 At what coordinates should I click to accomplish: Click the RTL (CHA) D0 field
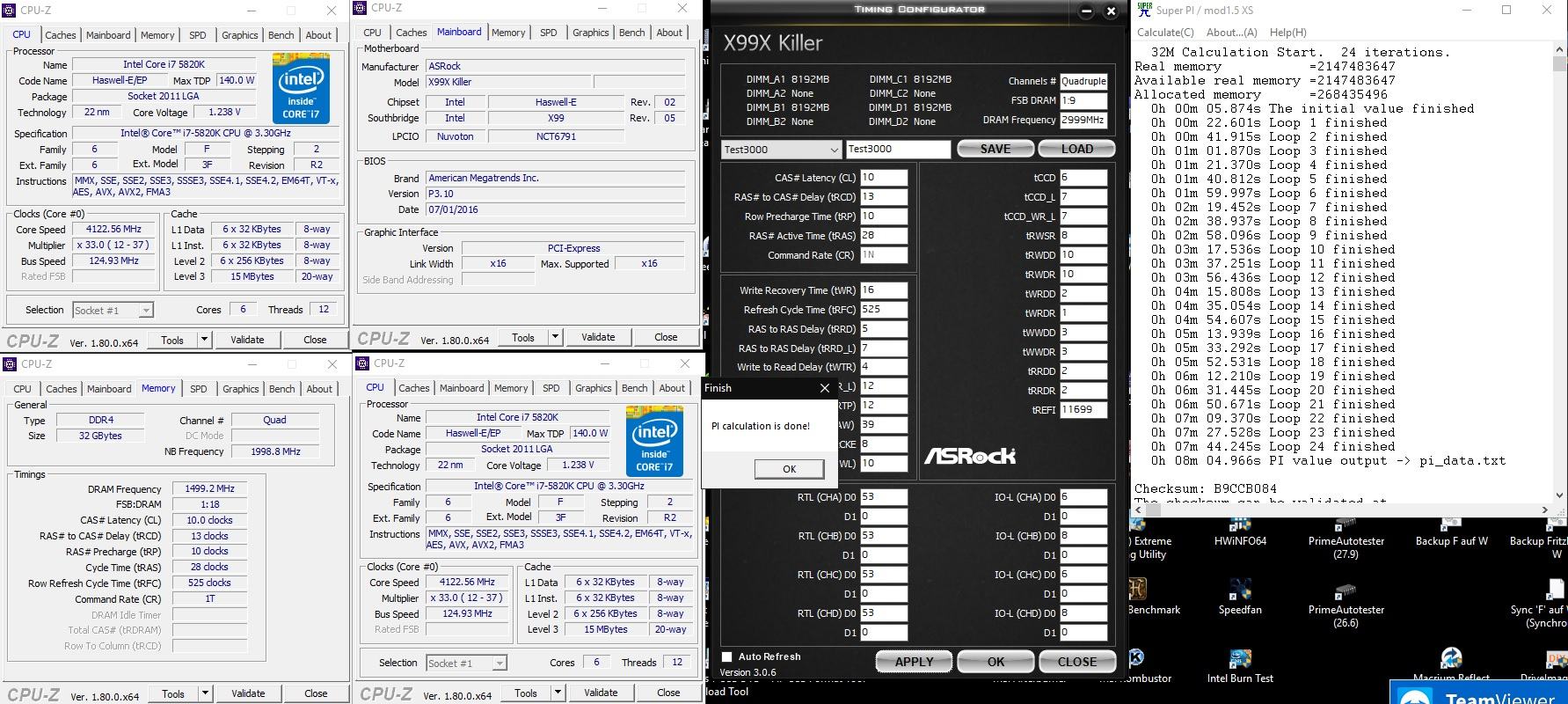[x=884, y=497]
